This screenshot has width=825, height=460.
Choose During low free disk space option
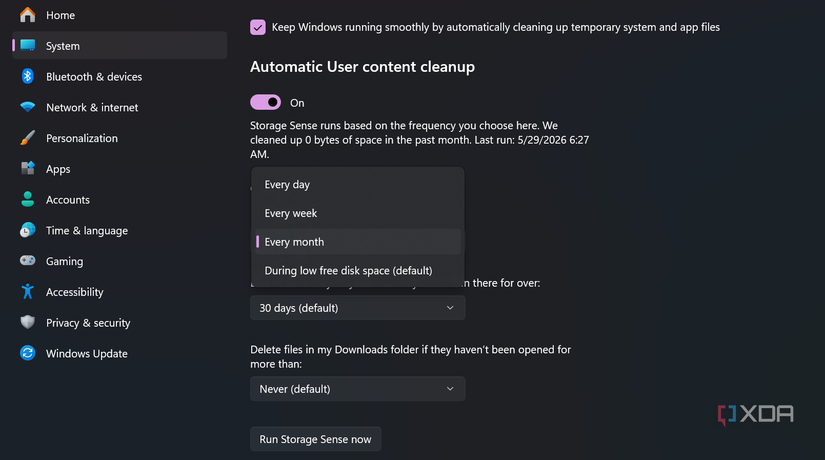[x=358, y=271]
